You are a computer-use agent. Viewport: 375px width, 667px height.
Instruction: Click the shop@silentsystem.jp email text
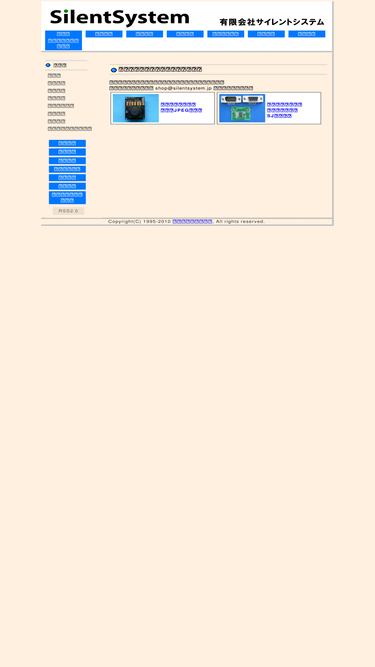[x=183, y=88]
